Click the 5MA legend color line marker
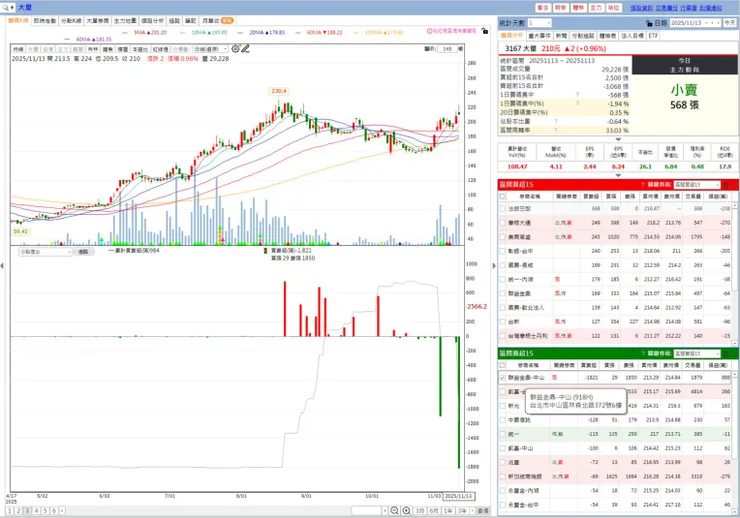This screenshot has width=740, height=518. [125, 33]
